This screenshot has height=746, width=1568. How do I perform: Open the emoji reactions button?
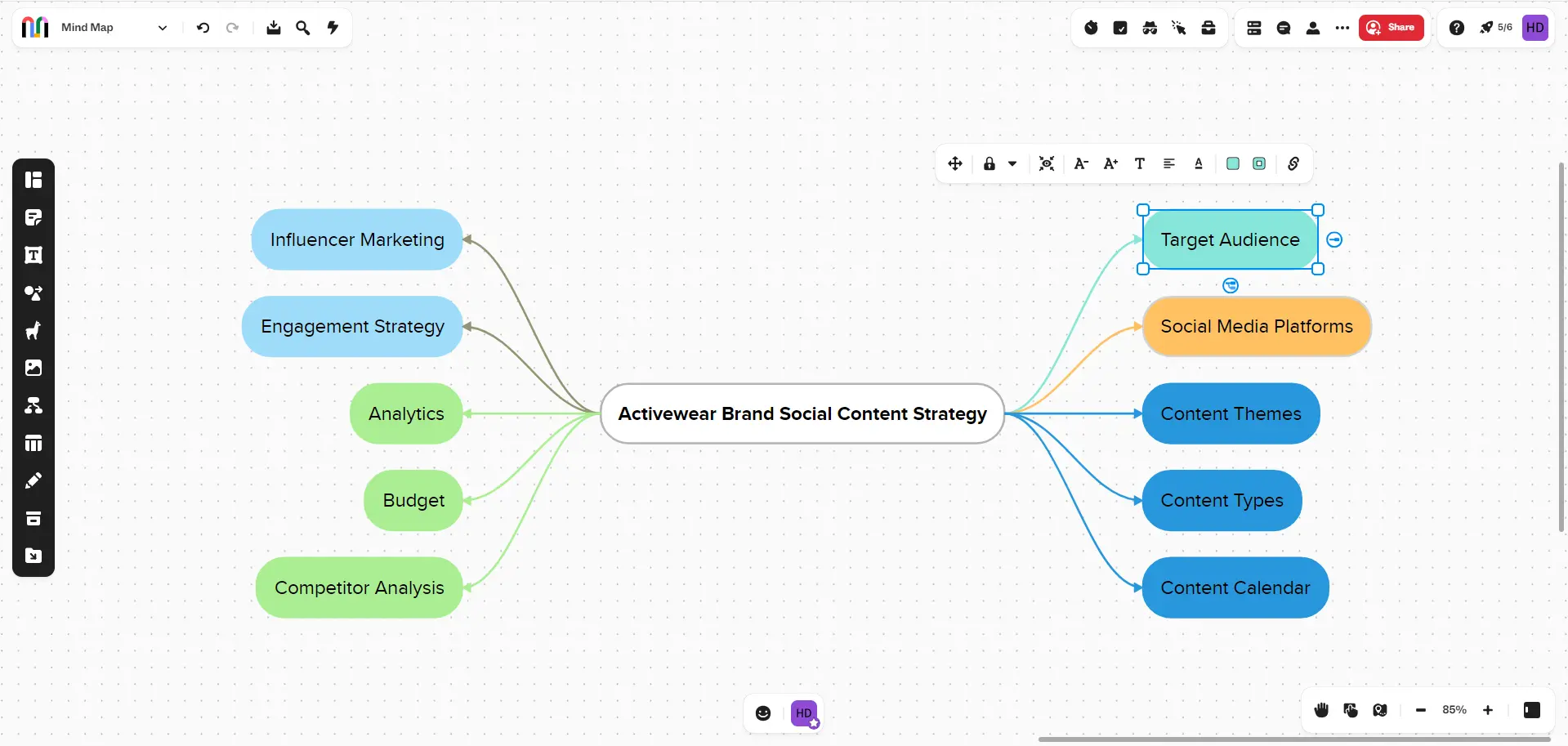[763, 713]
